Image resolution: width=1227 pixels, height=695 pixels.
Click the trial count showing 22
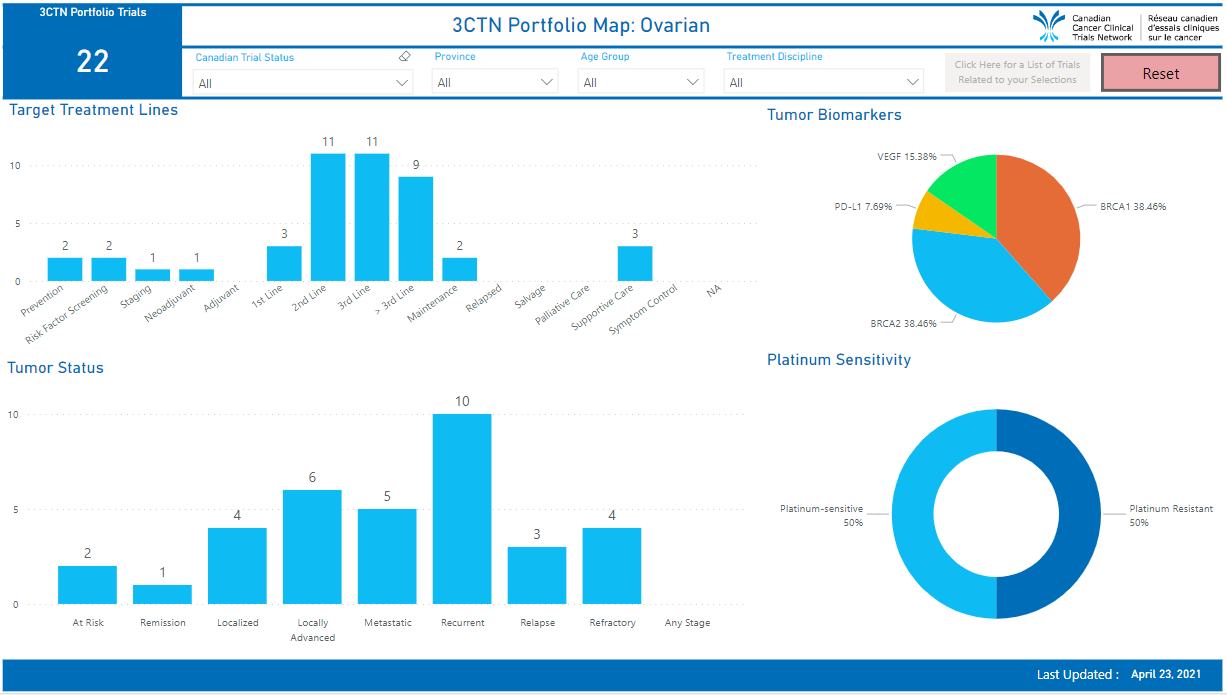click(x=92, y=62)
